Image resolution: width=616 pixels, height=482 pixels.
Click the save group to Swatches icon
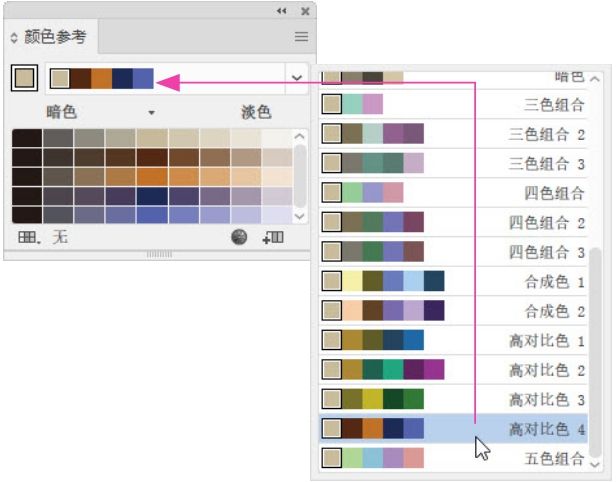273,237
